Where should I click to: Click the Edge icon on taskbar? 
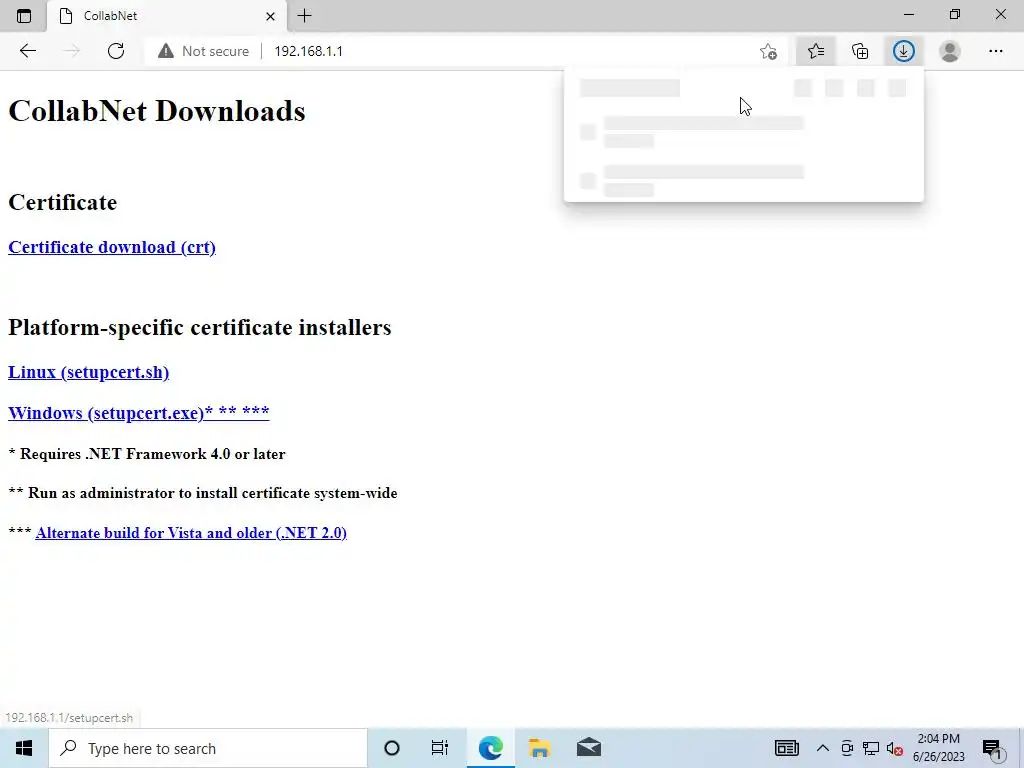pos(490,748)
